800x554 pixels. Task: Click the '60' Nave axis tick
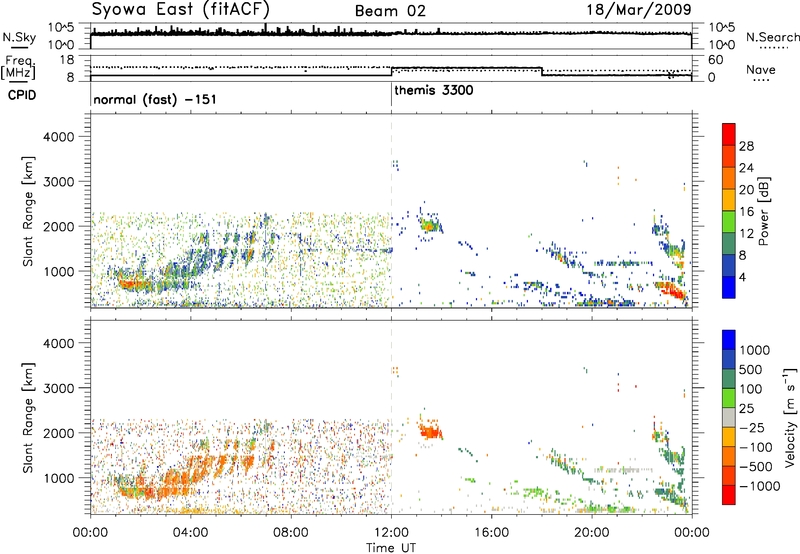[716, 60]
